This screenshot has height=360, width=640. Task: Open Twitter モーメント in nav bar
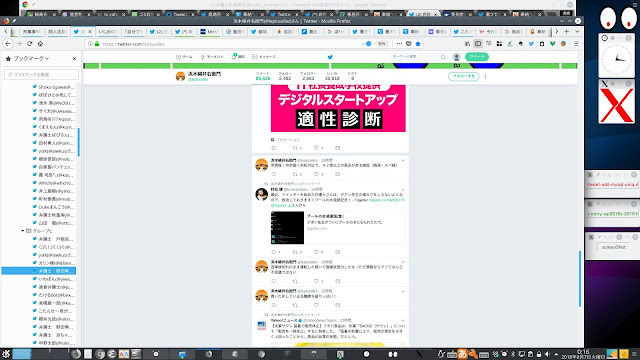(212, 57)
